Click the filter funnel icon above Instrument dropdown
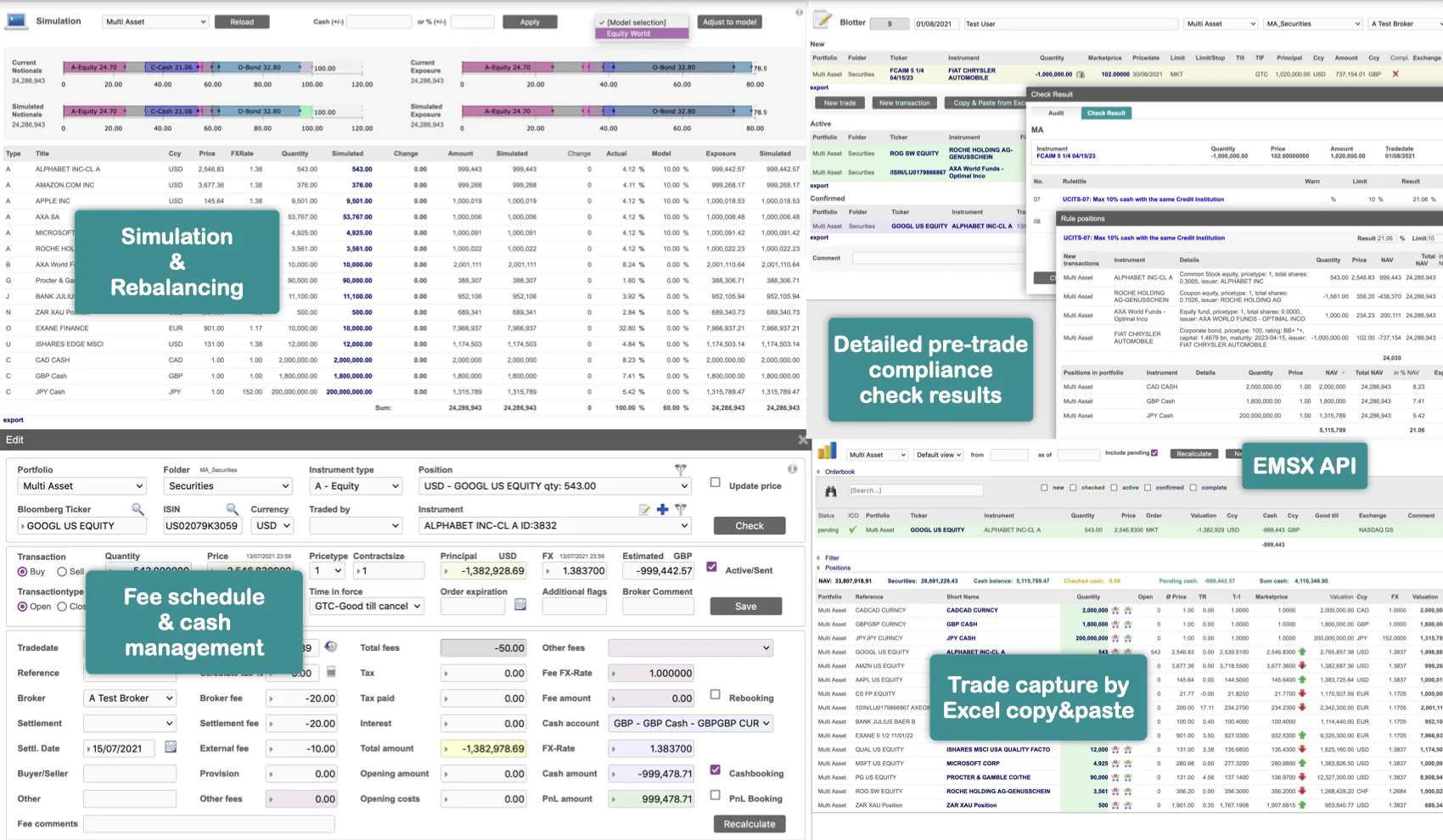The height and width of the screenshot is (840, 1443). click(x=680, y=509)
